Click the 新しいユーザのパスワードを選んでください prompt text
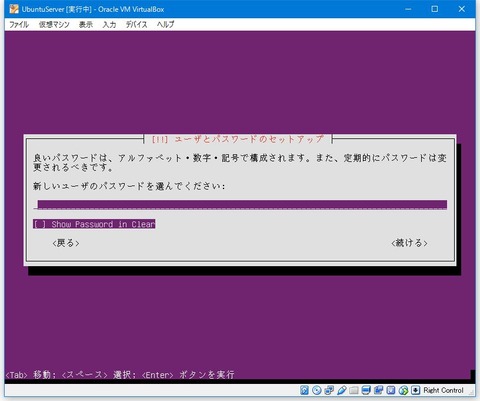This screenshot has width=480, height=401. click(129, 186)
